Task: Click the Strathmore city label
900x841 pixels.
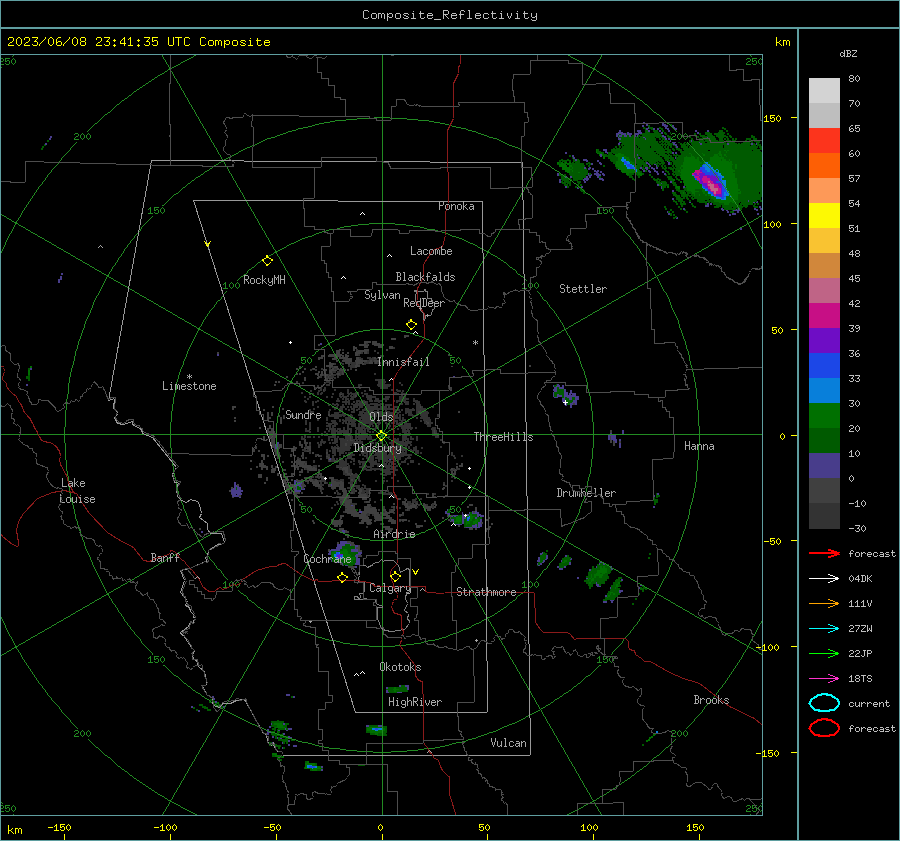Action: tap(486, 592)
